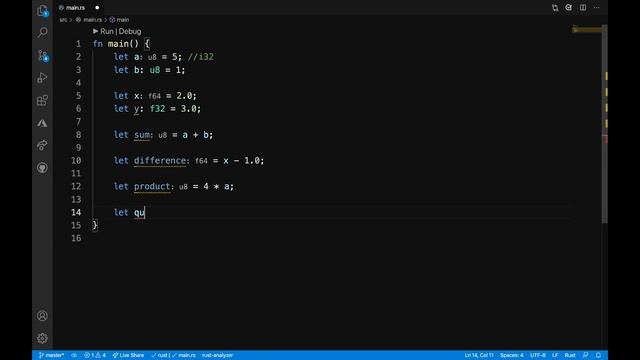Click line number 14 in the gutter
The image size is (640, 360).
pyautogui.click(x=76, y=212)
